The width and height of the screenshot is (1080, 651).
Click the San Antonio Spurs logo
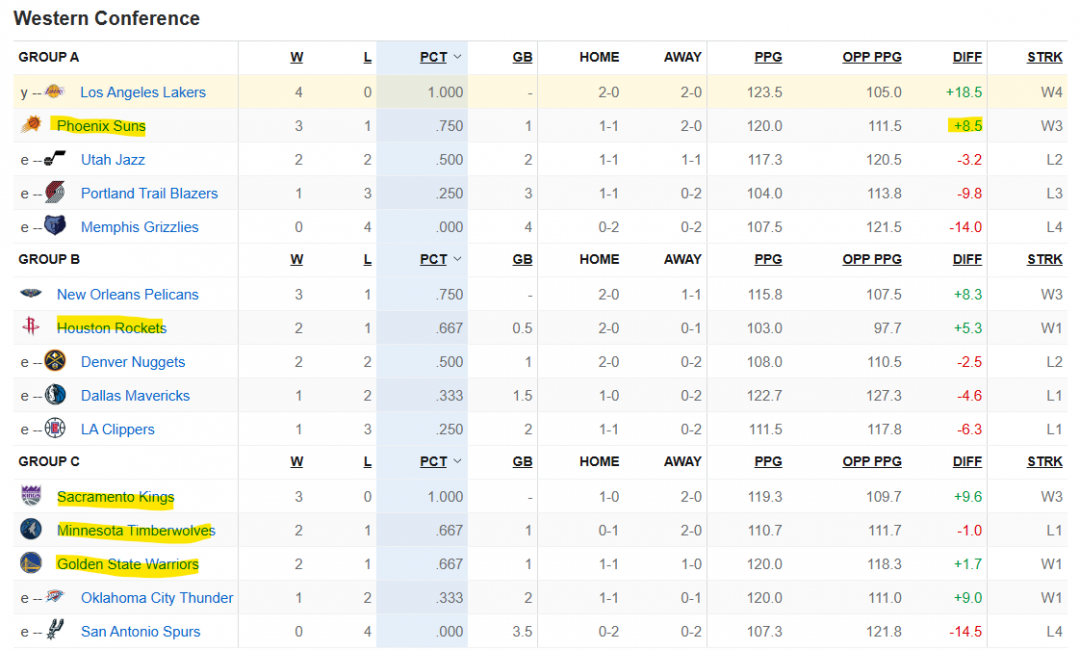click(x=55, y=629)
